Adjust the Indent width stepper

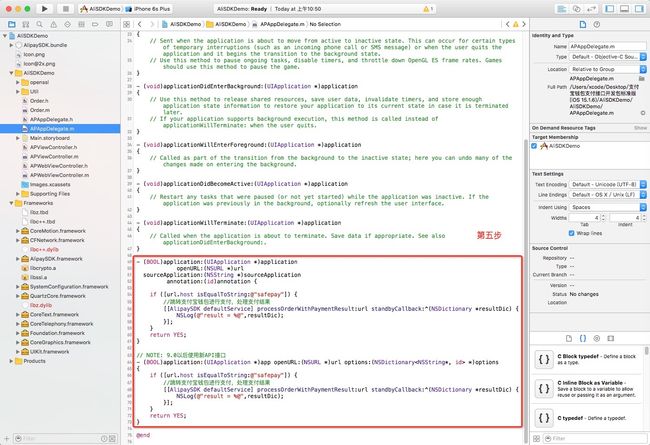(x=644, y=218)
